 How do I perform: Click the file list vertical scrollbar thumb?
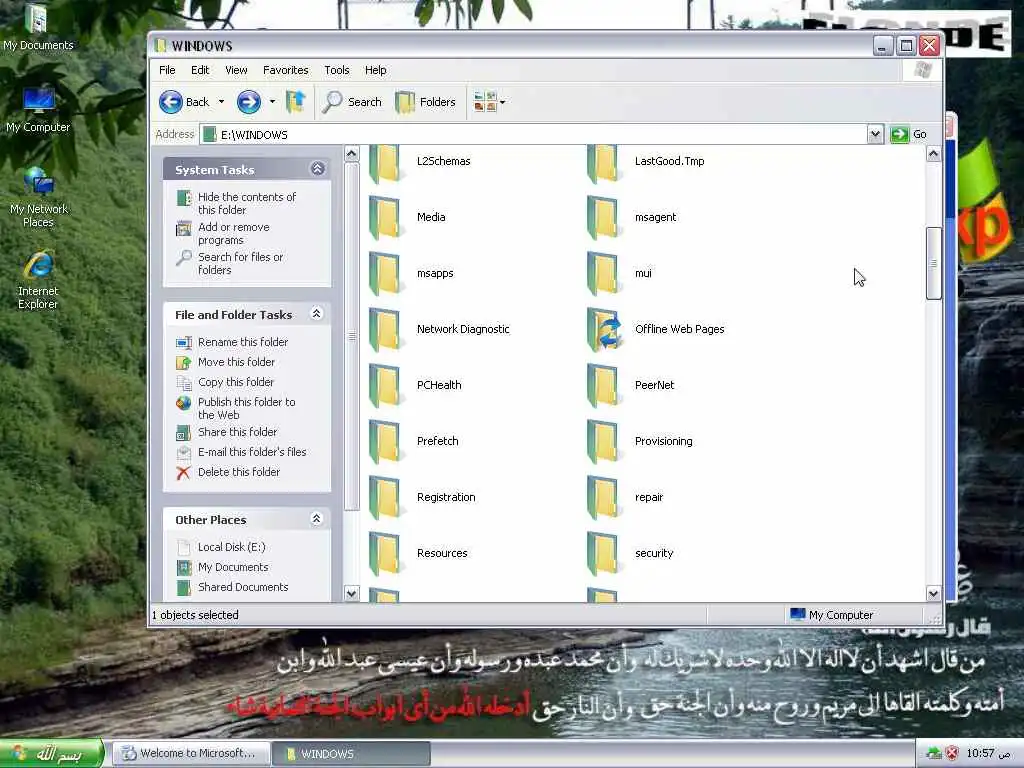[933, 263]
